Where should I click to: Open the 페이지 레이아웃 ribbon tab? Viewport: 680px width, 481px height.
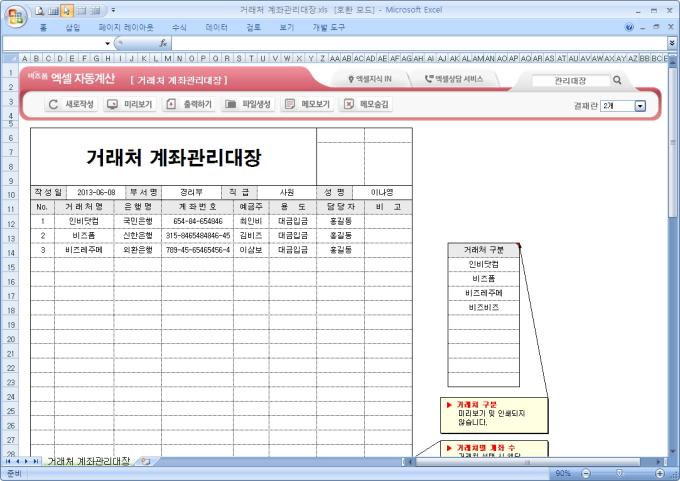(x=126, y=27)
